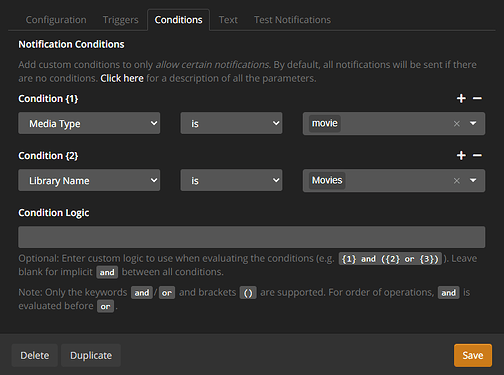This screenshot has height=375, width=504.
Task: Save the notification settings
Action: tap(473, 355)
